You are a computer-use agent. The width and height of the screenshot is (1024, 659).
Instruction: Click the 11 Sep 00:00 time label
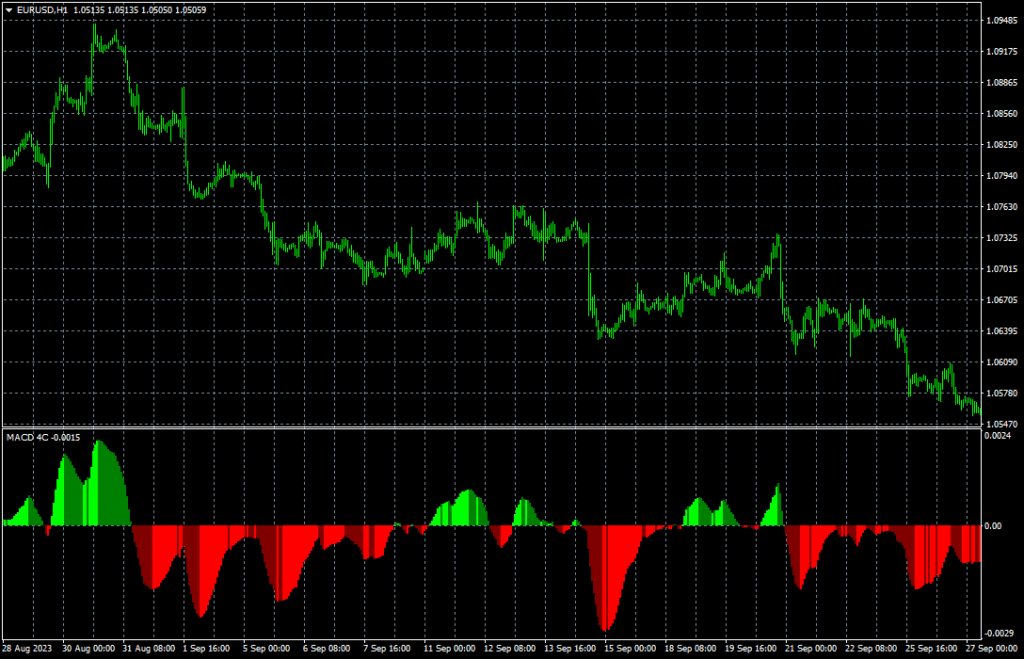coord(446,647)
